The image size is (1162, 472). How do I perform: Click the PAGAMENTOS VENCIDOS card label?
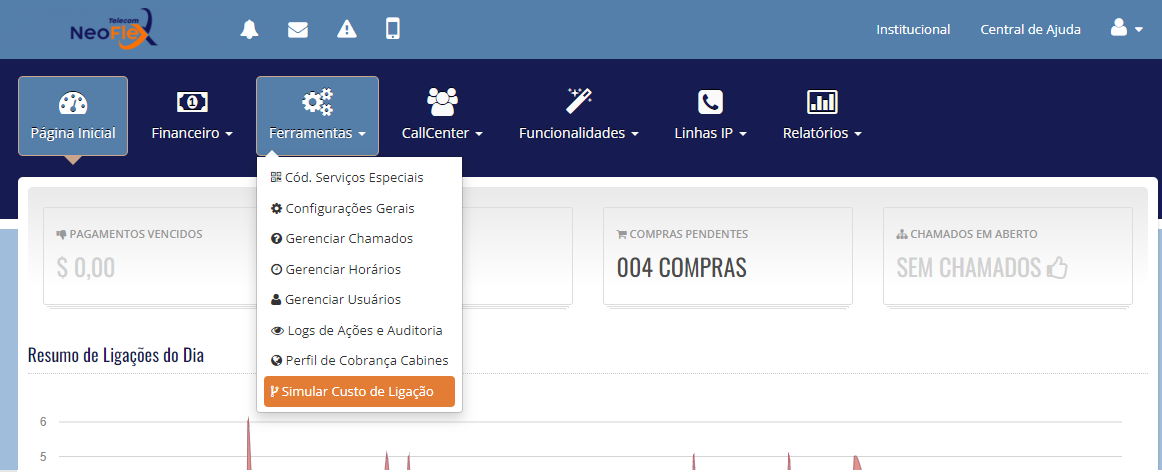pos(136,234)
